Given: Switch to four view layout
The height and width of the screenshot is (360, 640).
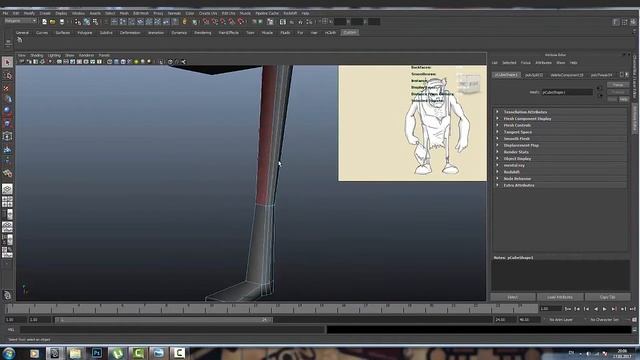Looking at the screenshot, I should click(x=7, y=202).
